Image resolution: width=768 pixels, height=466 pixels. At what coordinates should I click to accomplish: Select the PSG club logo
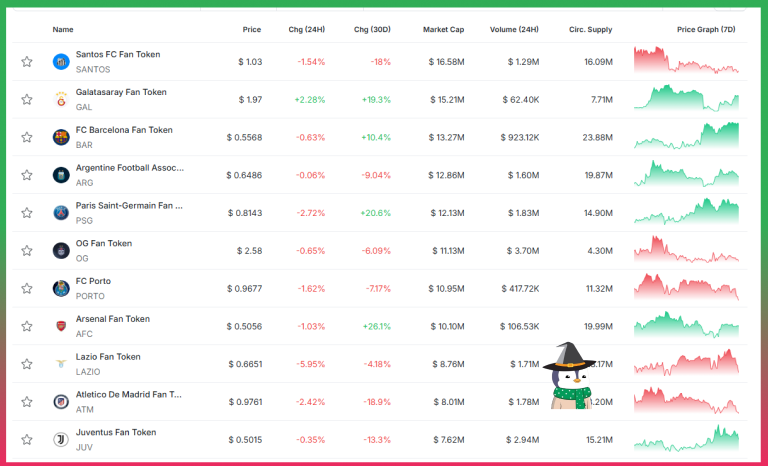tap(61, 213)
